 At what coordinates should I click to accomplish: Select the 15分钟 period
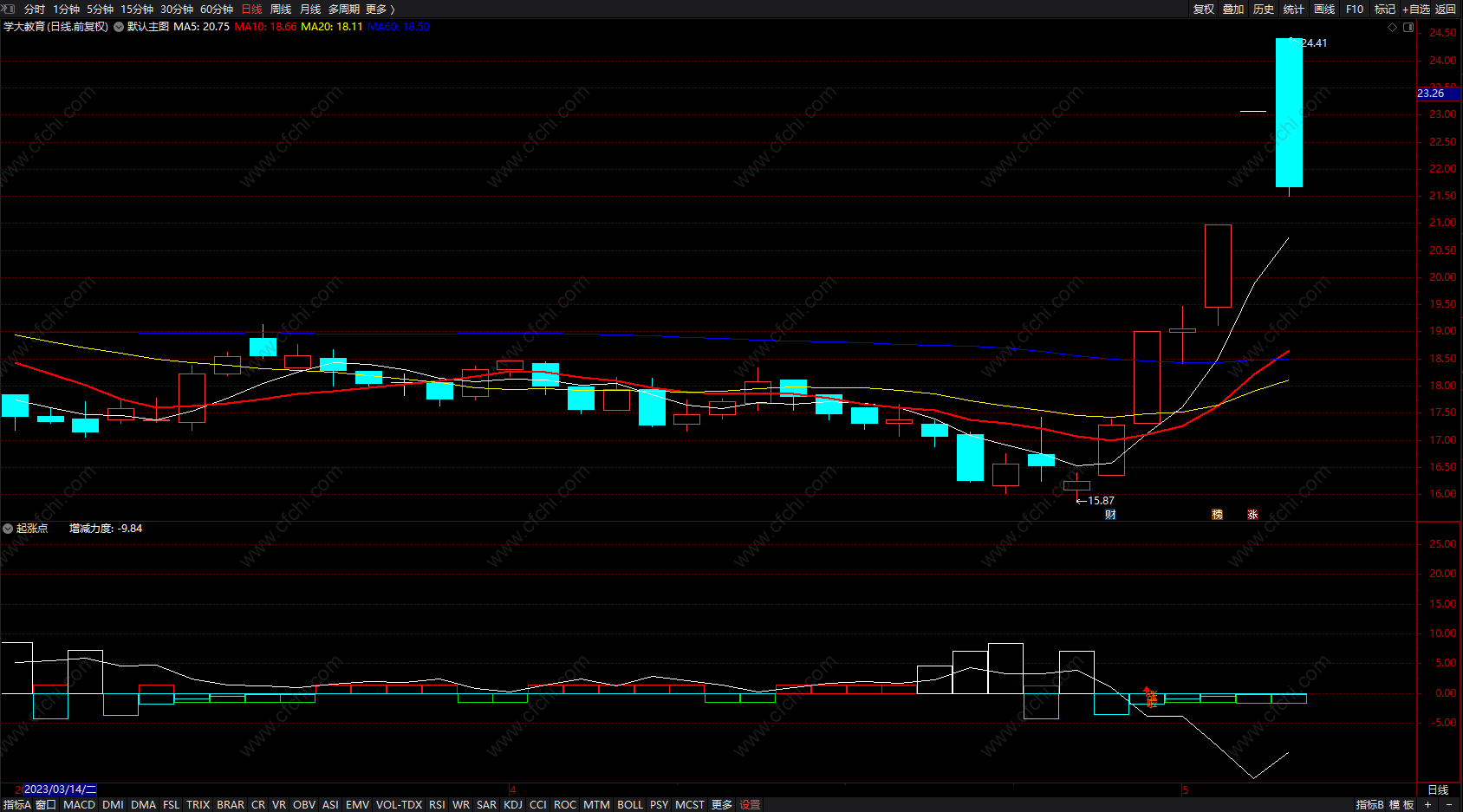tap(137, 9)
